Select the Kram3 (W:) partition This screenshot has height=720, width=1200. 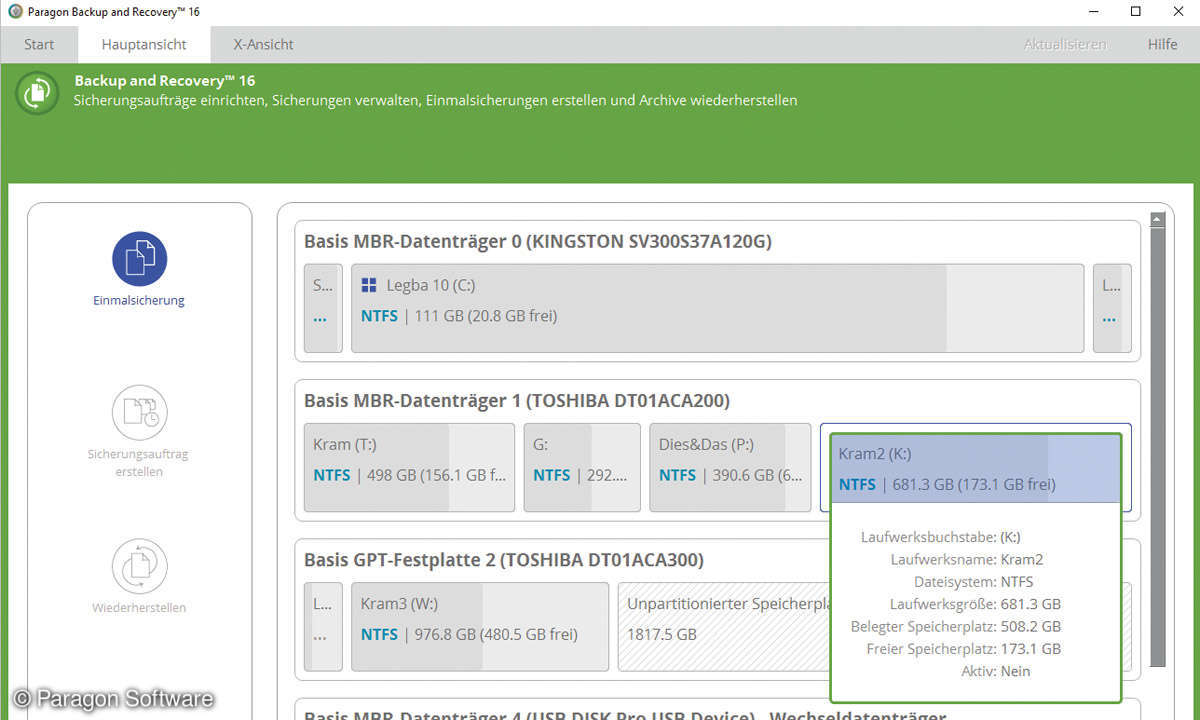(480, 627)
